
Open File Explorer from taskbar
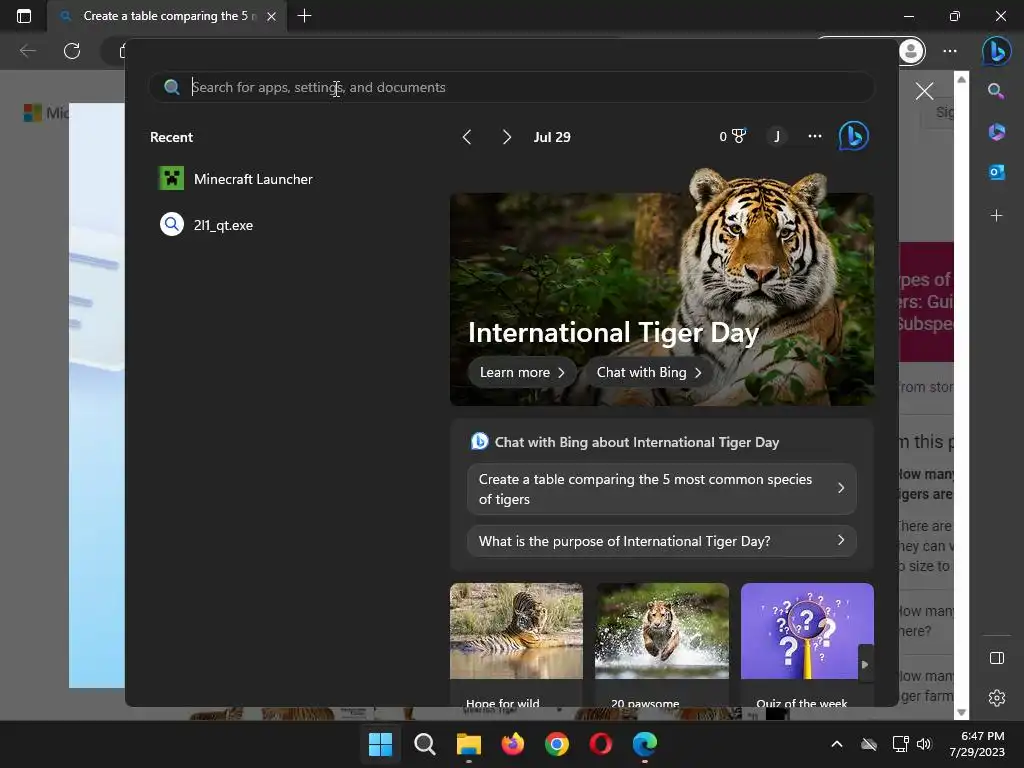(468, 744)
